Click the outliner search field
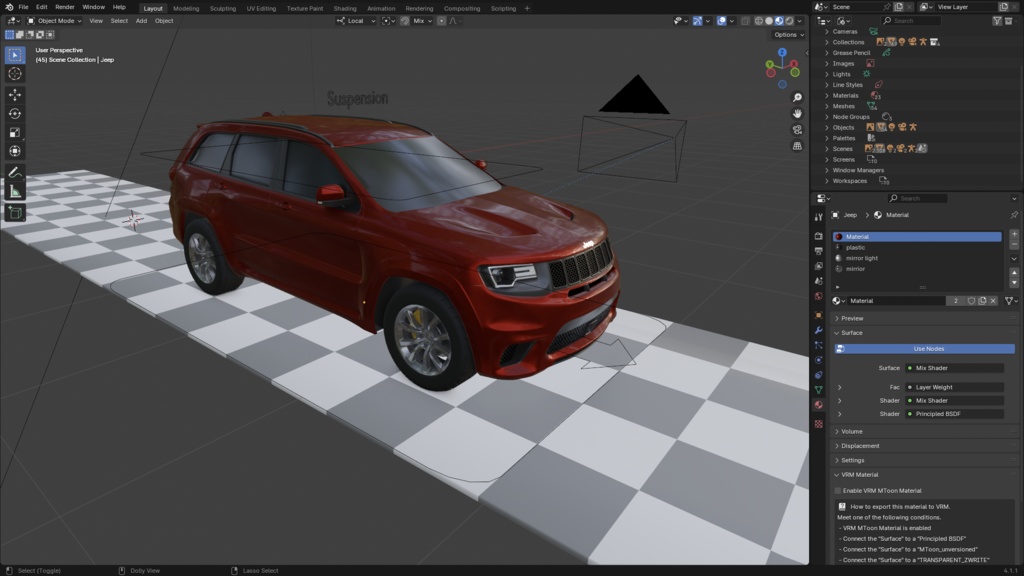Image resolution: width=1024 pixels, height=576 pixels. 911,21
